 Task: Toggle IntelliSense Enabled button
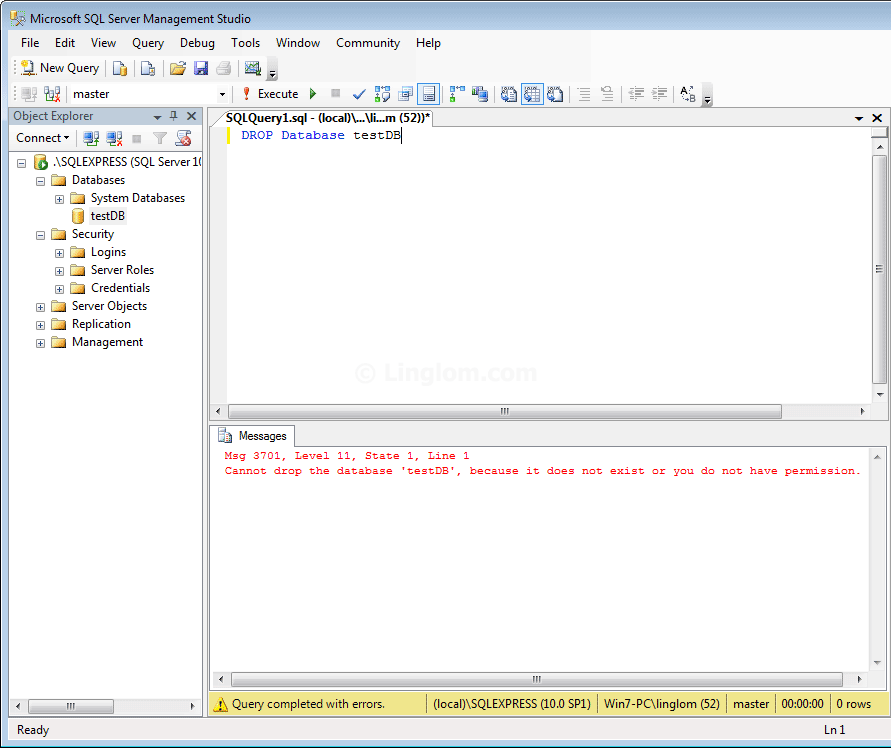tap(428, 94)
